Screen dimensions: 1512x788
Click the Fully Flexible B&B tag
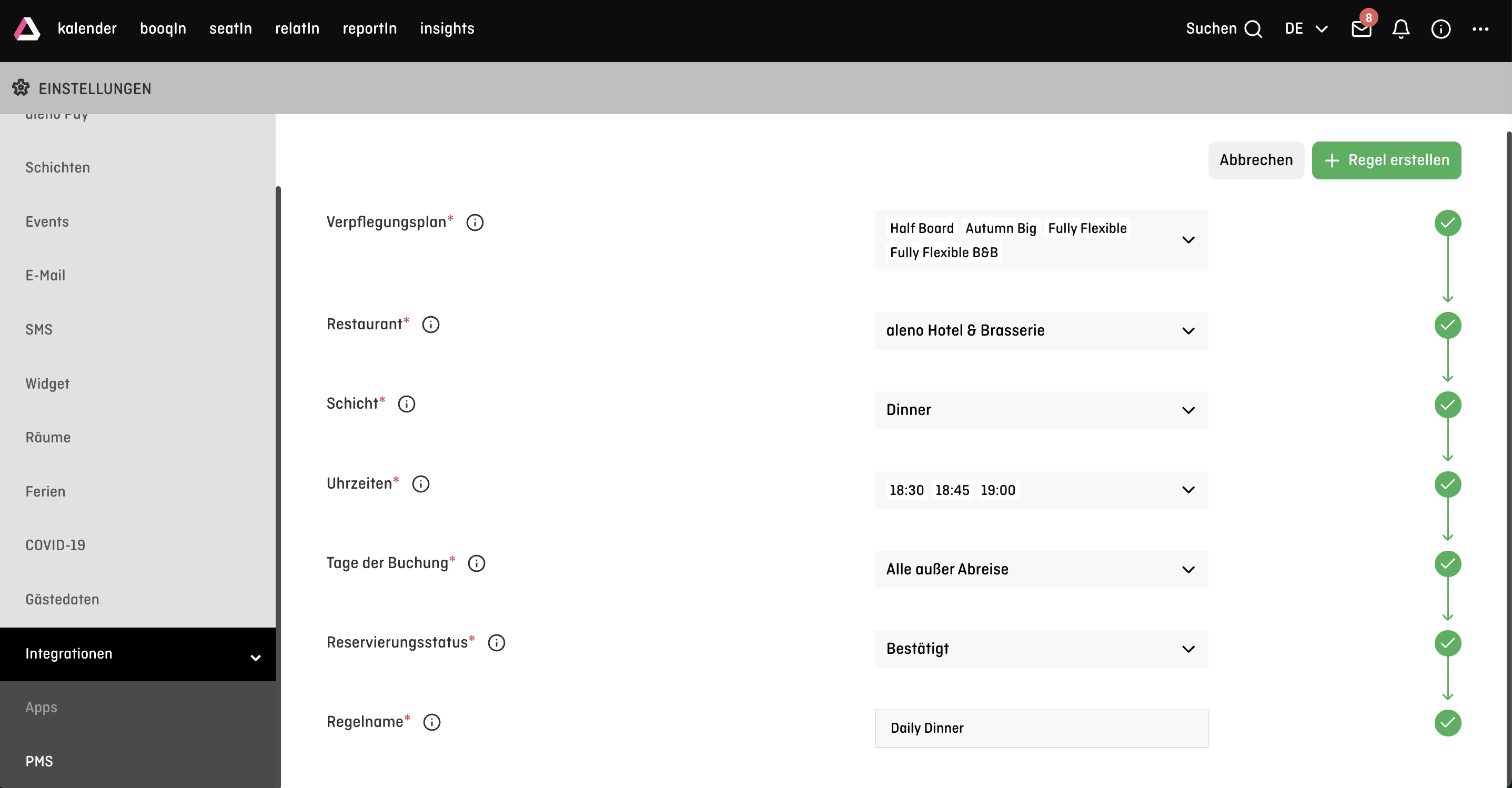(x=944, y=252)
